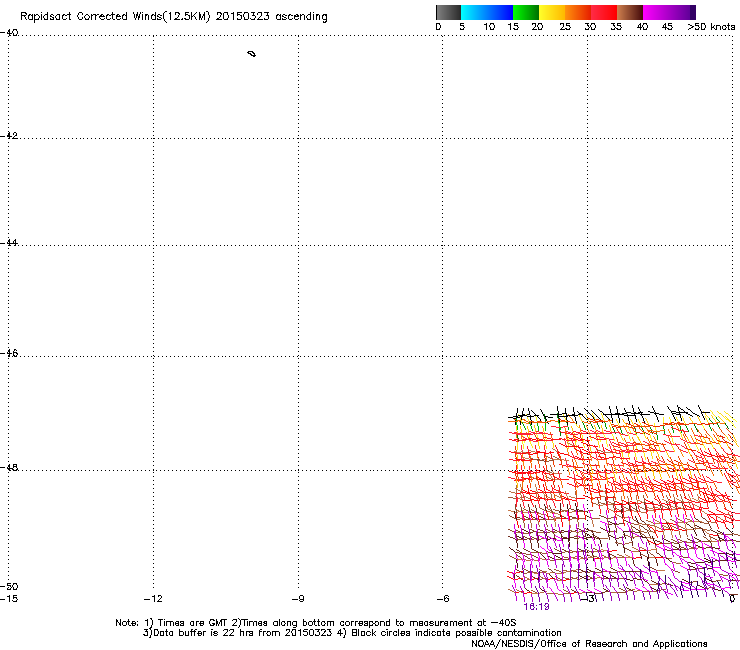Click the cyan-blue 5-15 knots legend color
Screen dimensions: 740x650
pyautogui.click(x=487, y=12)
